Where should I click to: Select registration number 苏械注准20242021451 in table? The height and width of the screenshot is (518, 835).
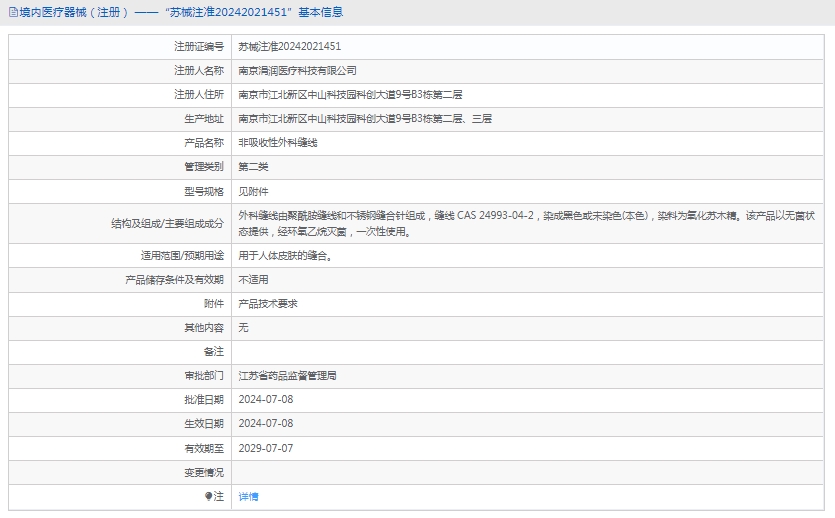[289, 47]
